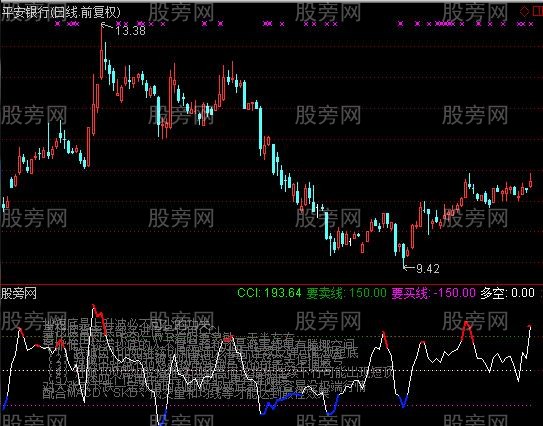Click the candlestick at the 9.42 low

click(403, 256)
